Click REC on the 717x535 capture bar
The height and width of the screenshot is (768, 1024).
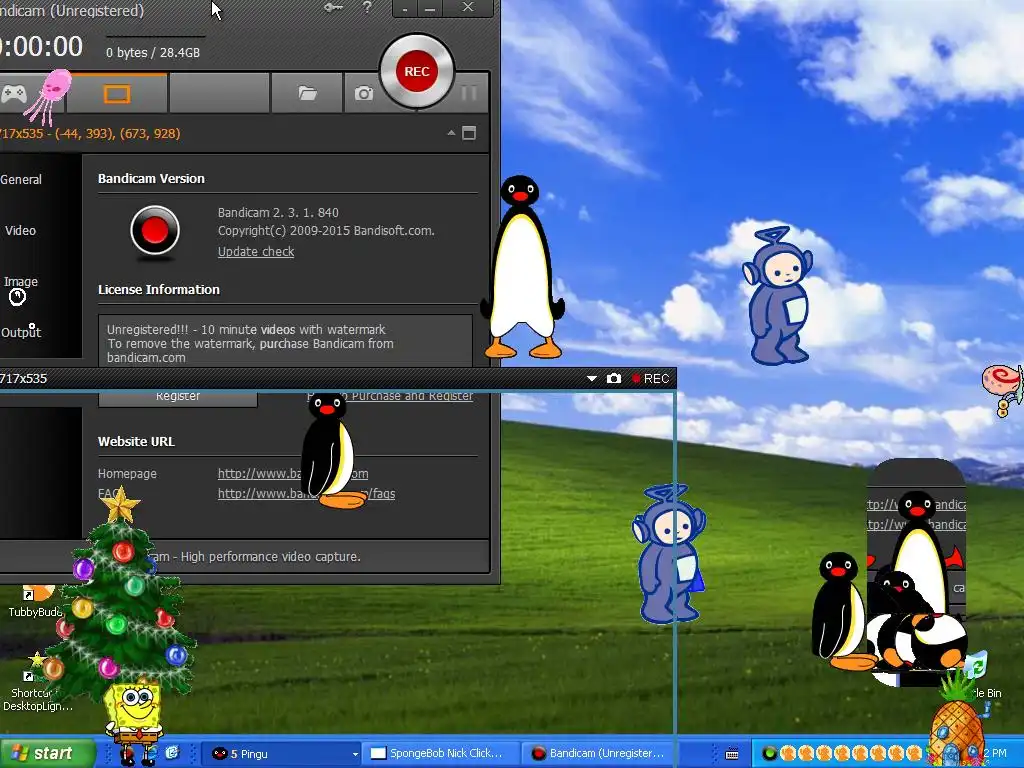pyautogui.click(x=650, y=379)
